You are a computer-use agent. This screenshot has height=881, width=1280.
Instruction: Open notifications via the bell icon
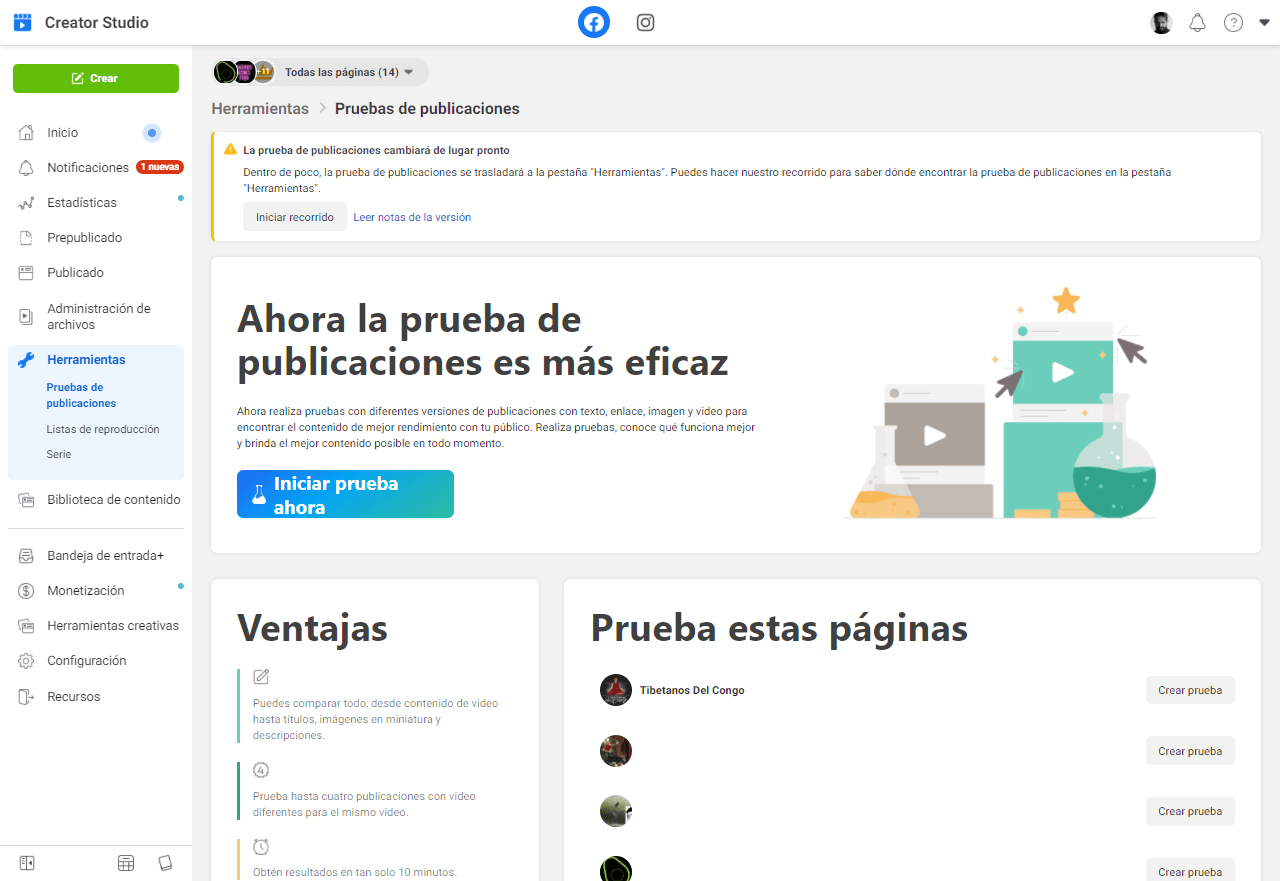(1197, 22)
